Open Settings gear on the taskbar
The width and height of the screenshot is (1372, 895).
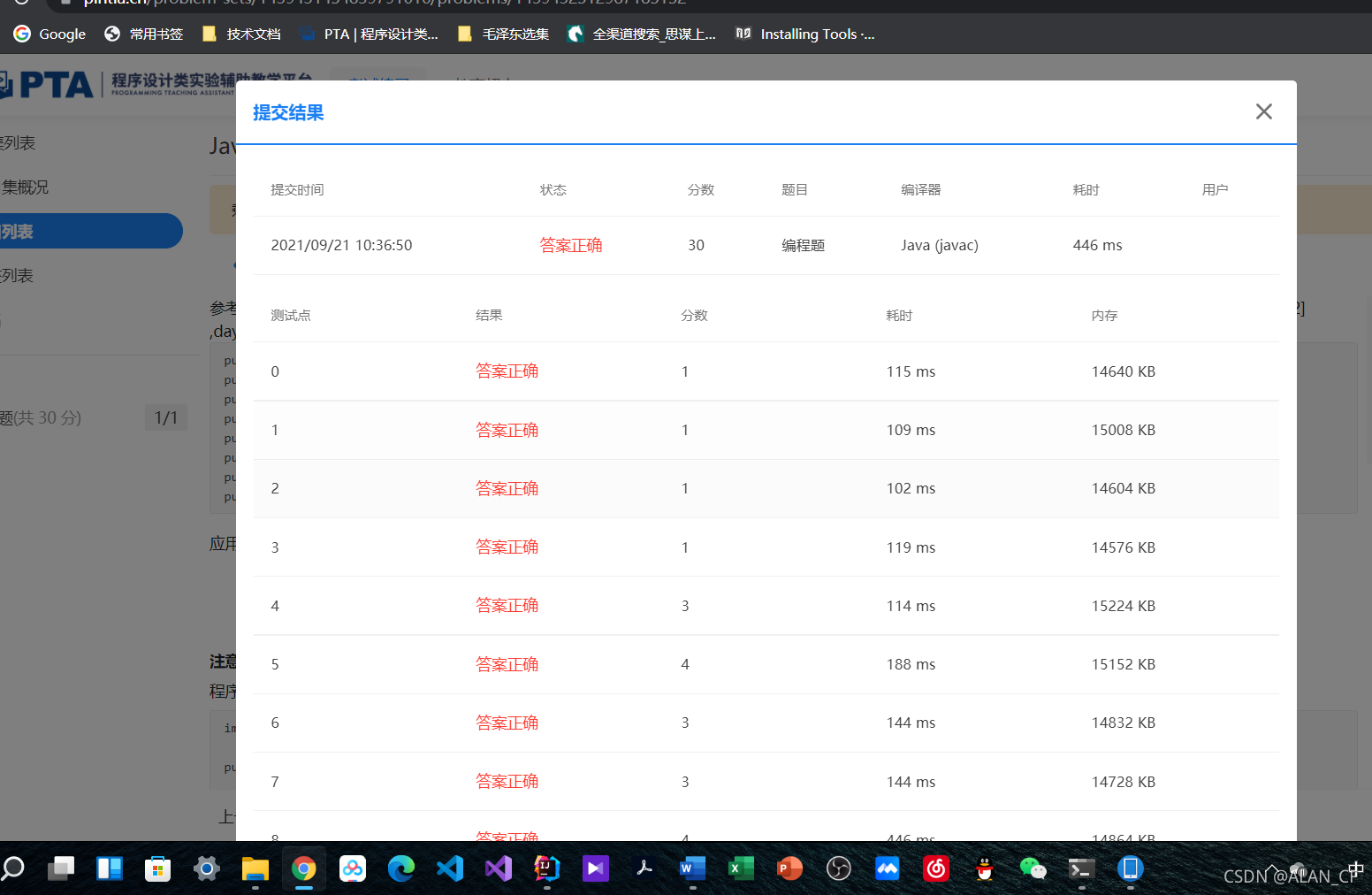pos(207,868)
